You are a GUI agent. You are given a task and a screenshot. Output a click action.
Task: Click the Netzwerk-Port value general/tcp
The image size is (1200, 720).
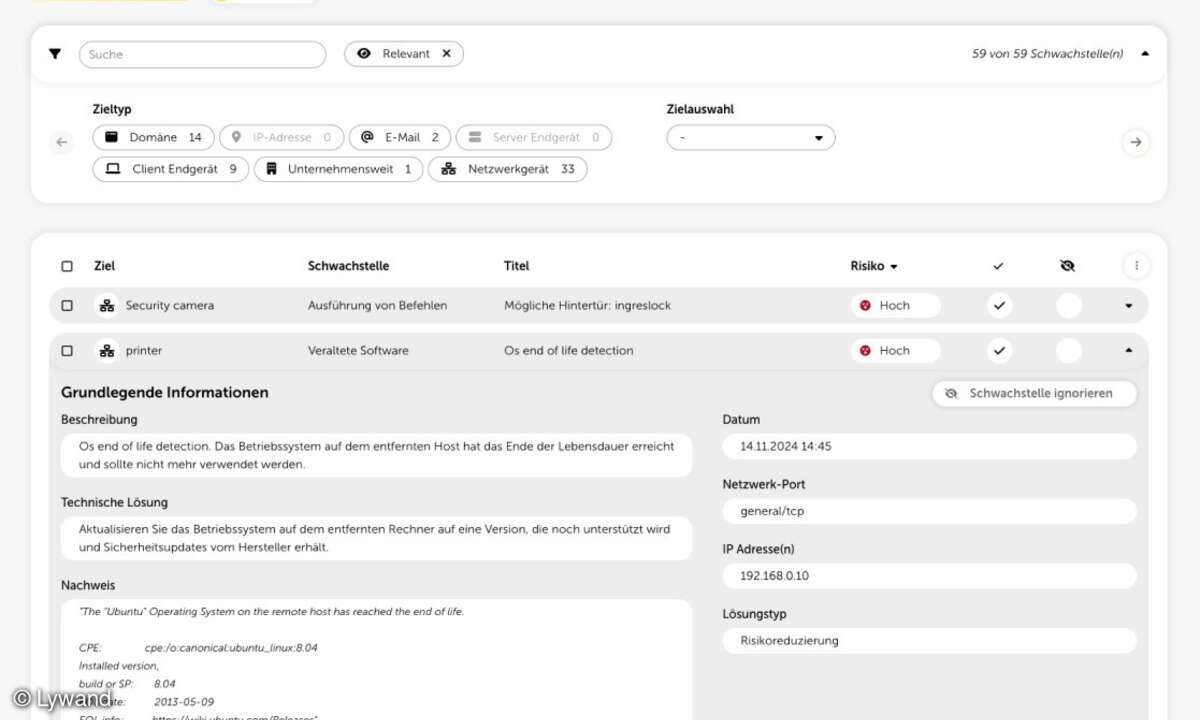click(x=929, y=511)
